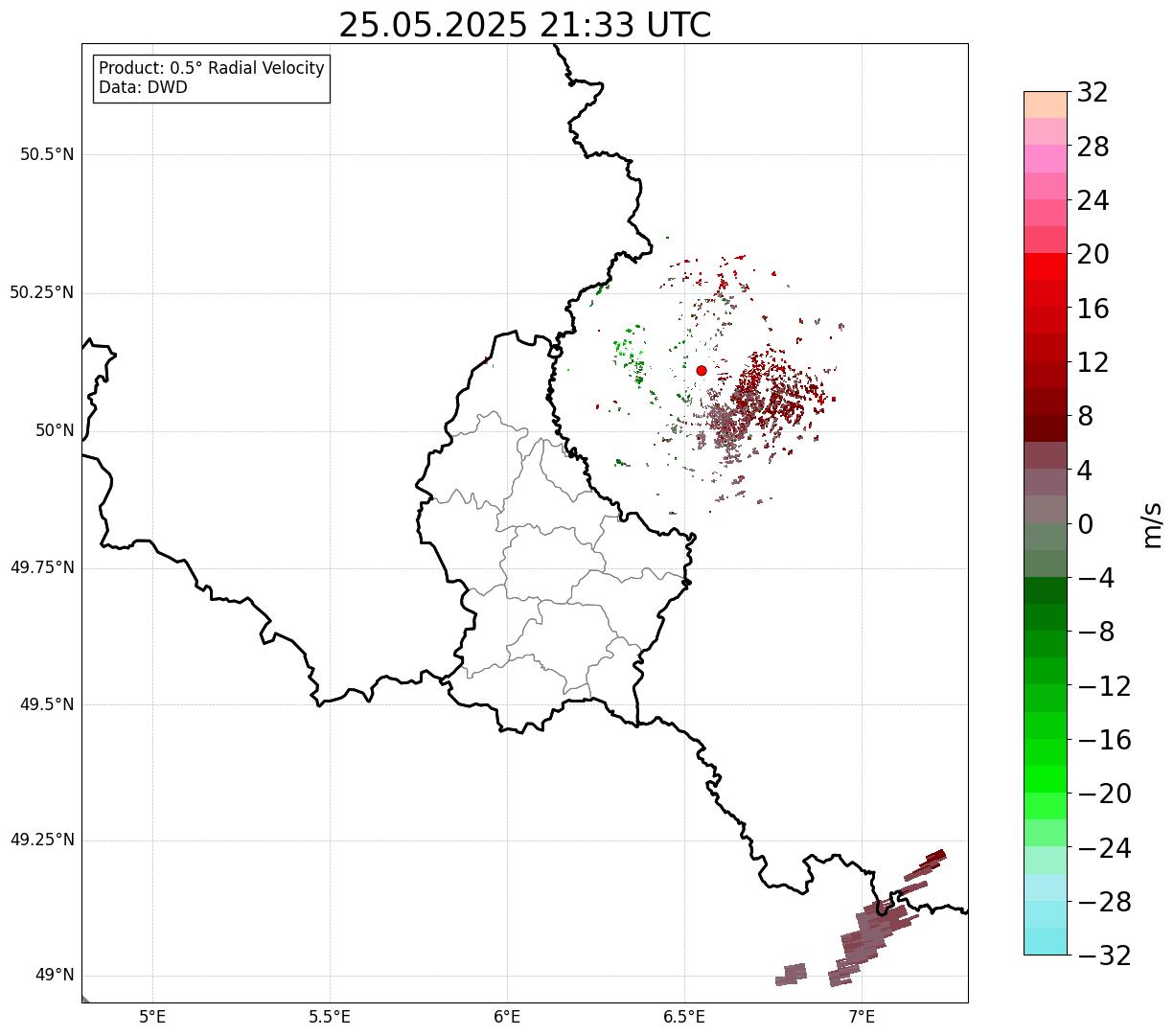Click the 5.5°E longitude label

330,1016
